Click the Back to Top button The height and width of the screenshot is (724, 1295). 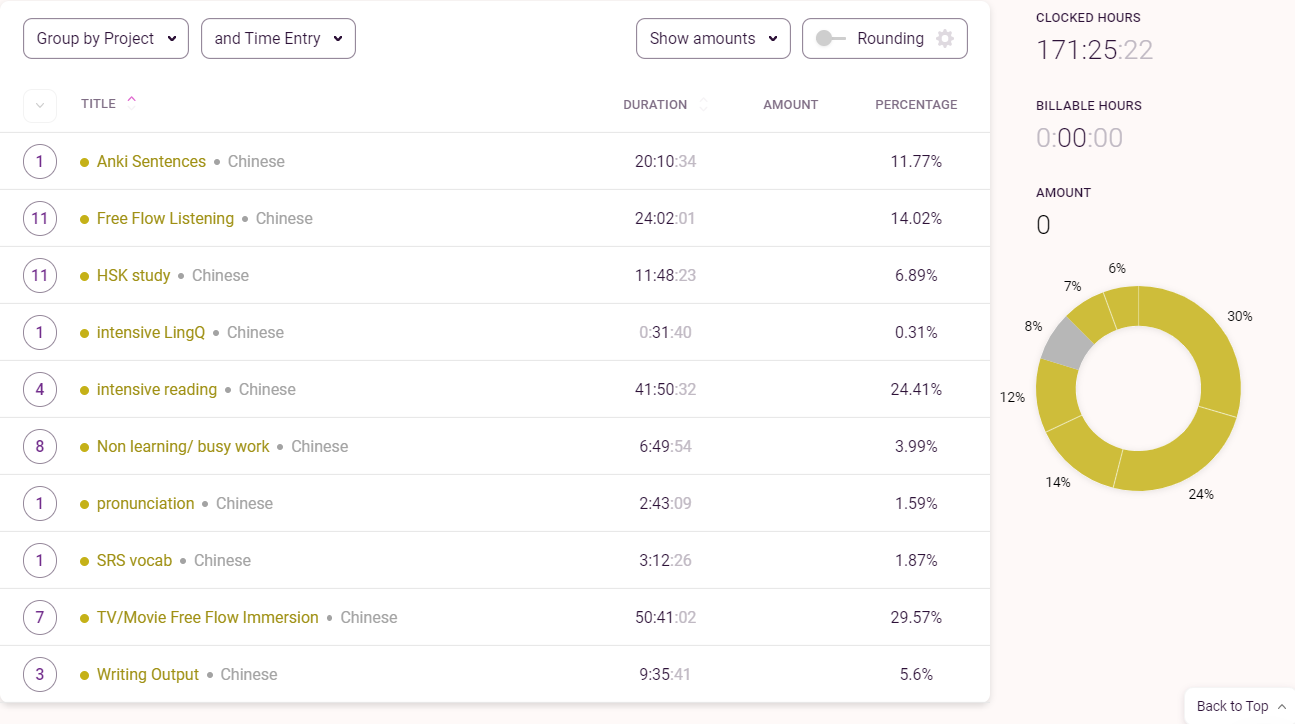click(x=1240, y=706)
